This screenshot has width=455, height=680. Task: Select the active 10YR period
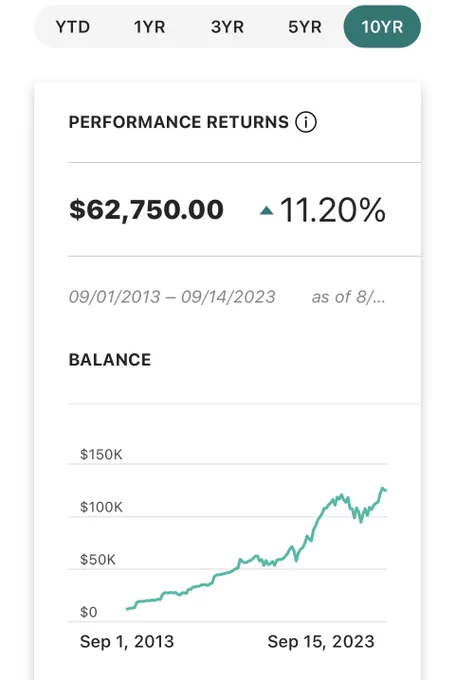[x=382, y=27]
